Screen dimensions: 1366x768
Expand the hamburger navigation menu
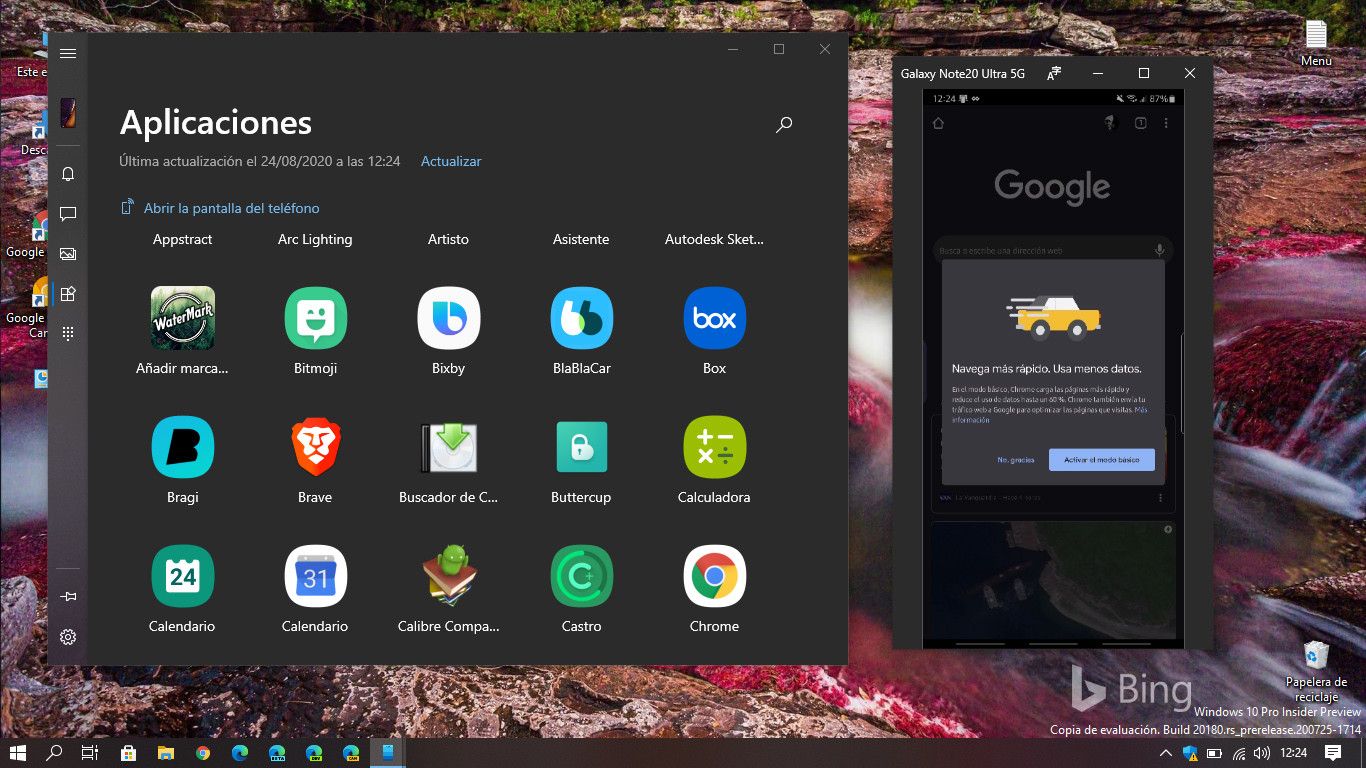tap(68, 54)
